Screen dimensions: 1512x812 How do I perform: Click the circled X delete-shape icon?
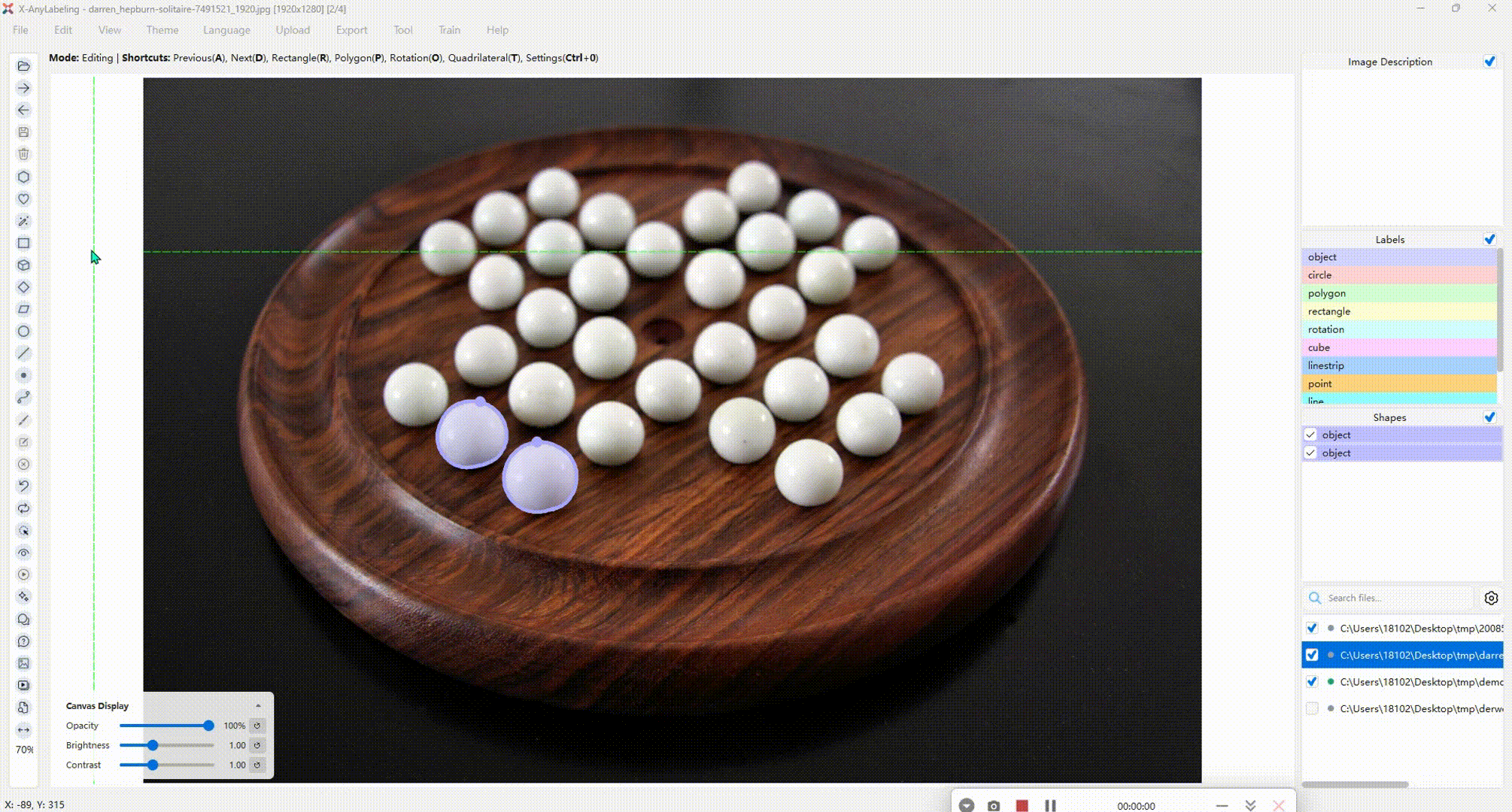23,464
